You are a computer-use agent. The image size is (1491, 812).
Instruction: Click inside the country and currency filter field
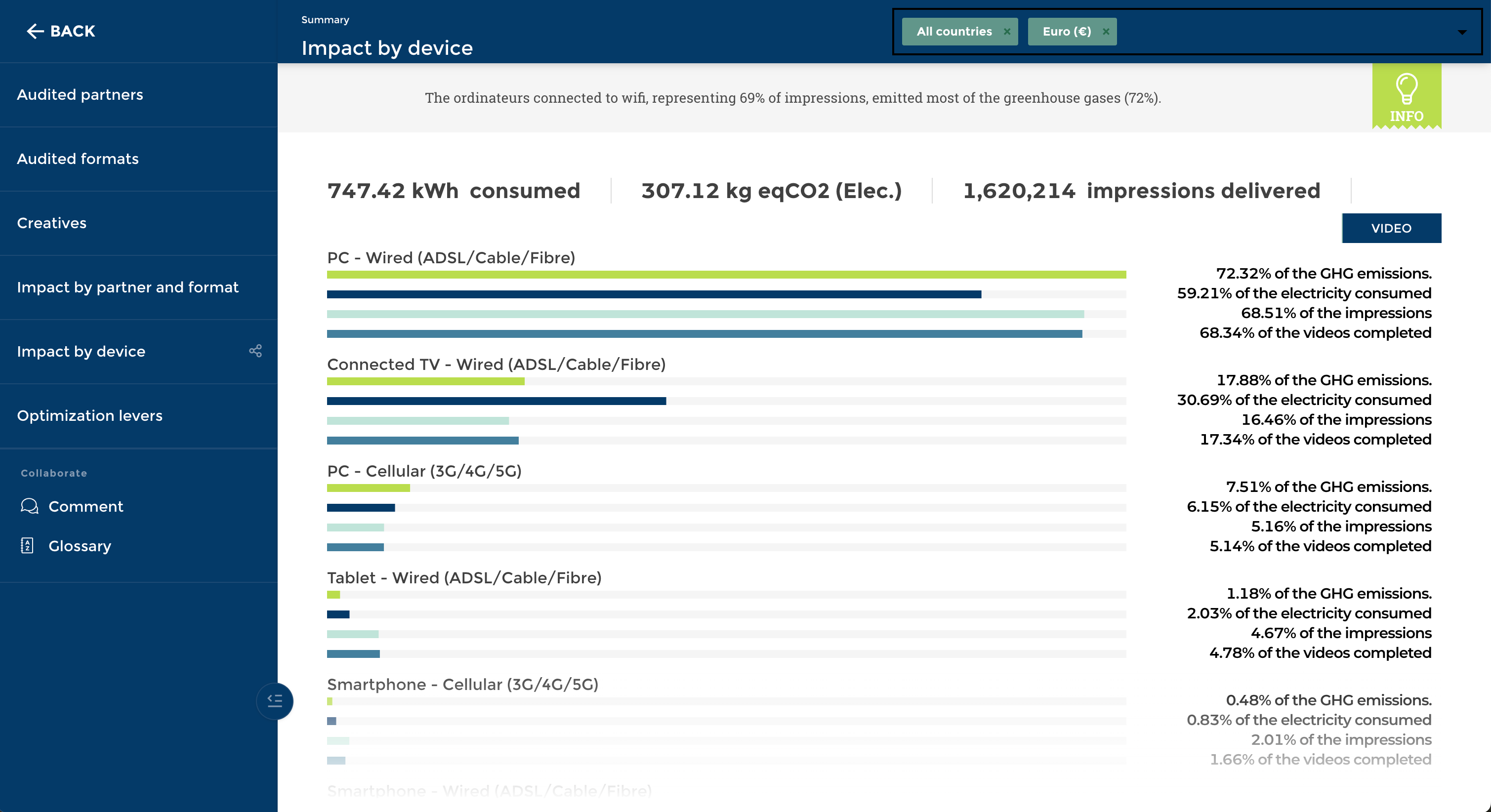1273,32
